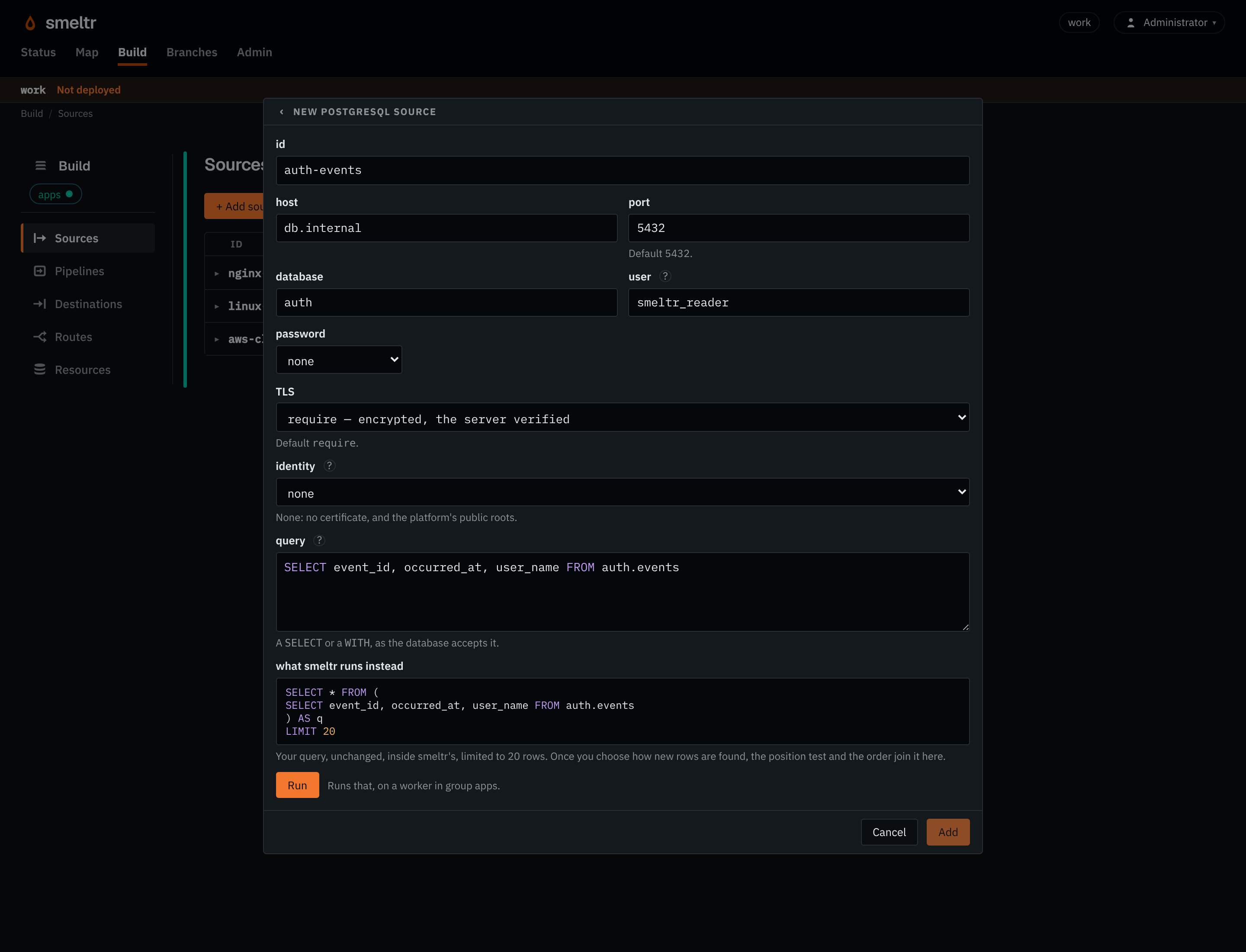Go back using the dialog's chevron
The width and height of the screenshot is (1246, 952).
(282, 112)
